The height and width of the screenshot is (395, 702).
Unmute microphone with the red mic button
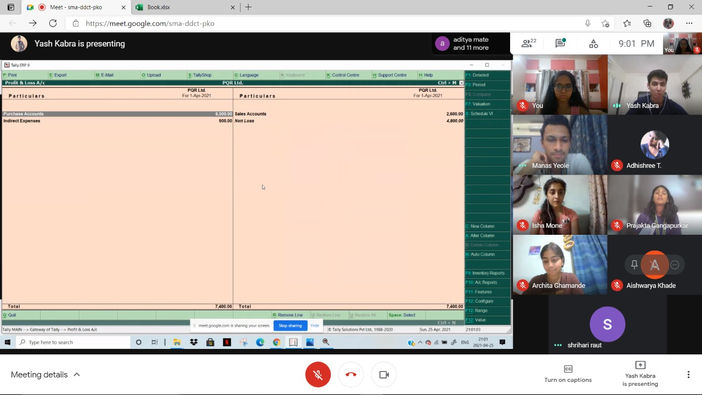tap(318, 374)
